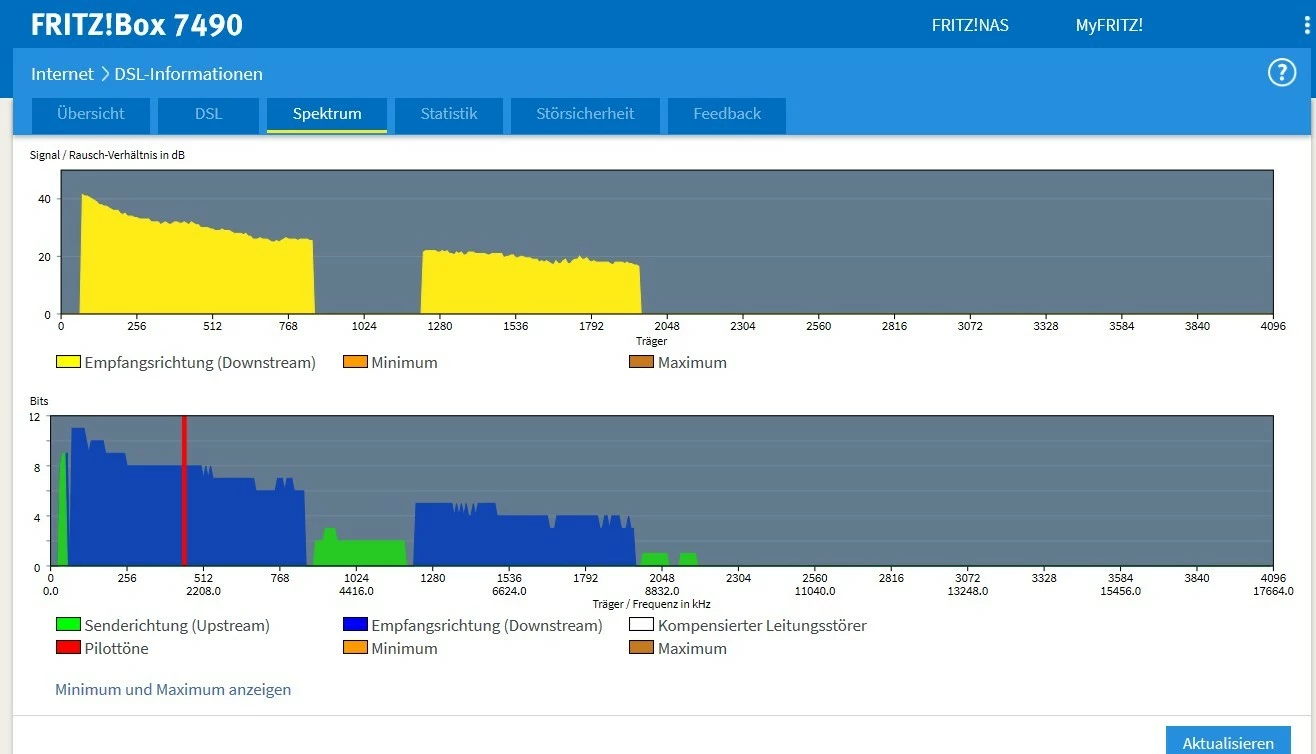Open the three-dot menu in header
The width and height of the screenshot is (1316, 754).
[1307, 25]
